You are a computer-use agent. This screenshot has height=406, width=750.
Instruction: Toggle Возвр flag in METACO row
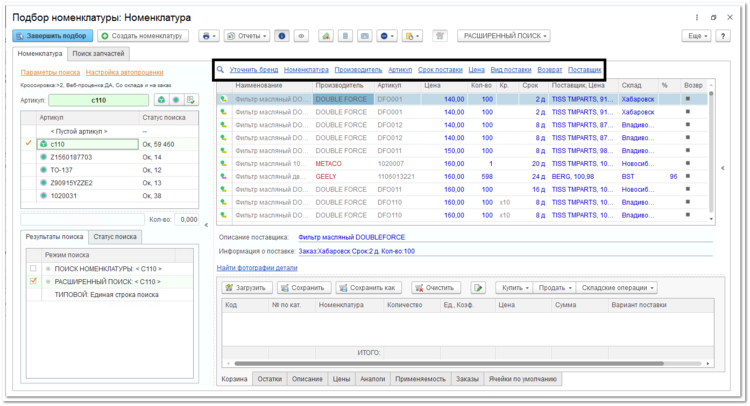(688, 163)
